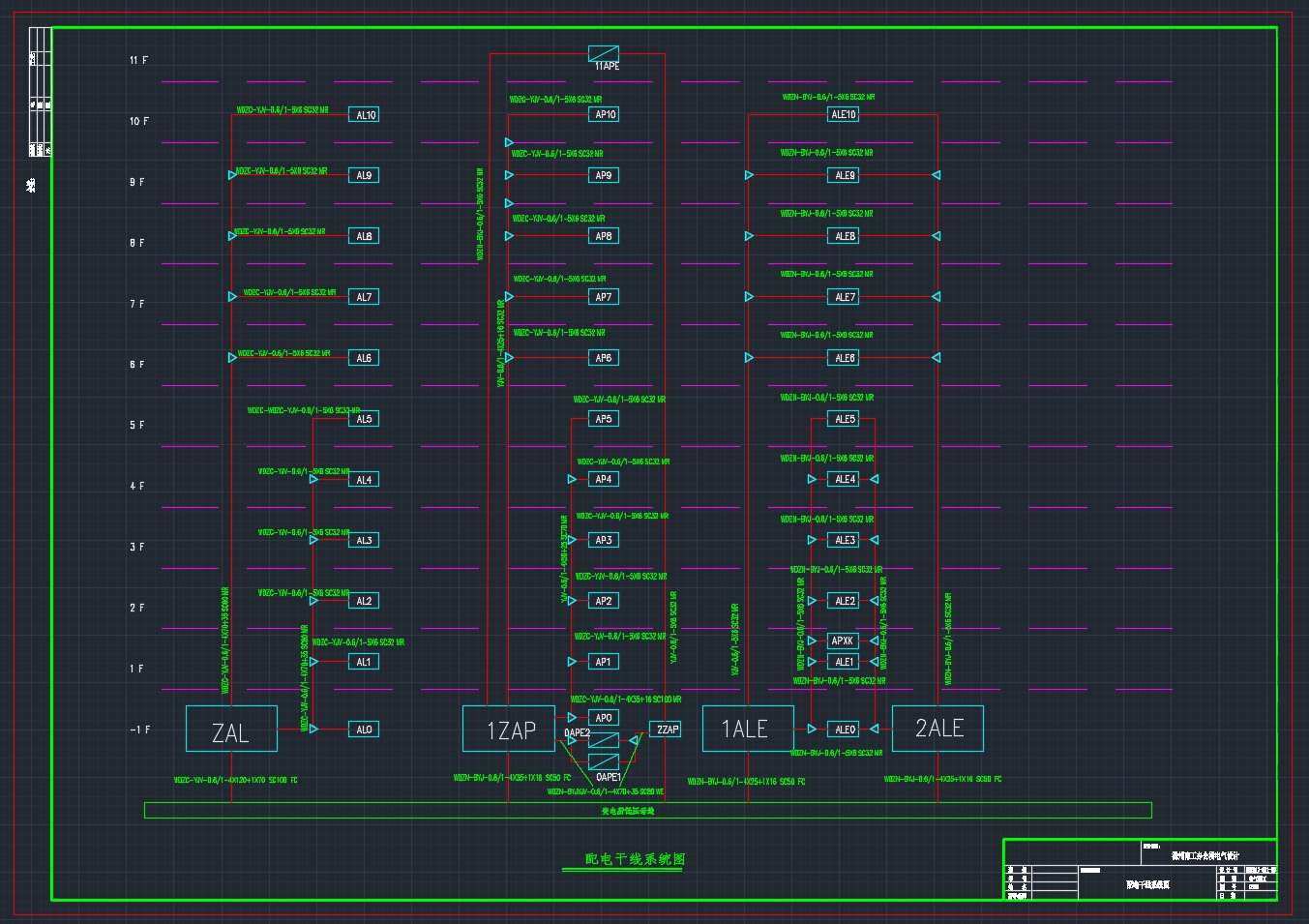This screenshot has height=924, width=1309.
Task: Select the title block in bottom-right corner
Action: point(1140,870)
